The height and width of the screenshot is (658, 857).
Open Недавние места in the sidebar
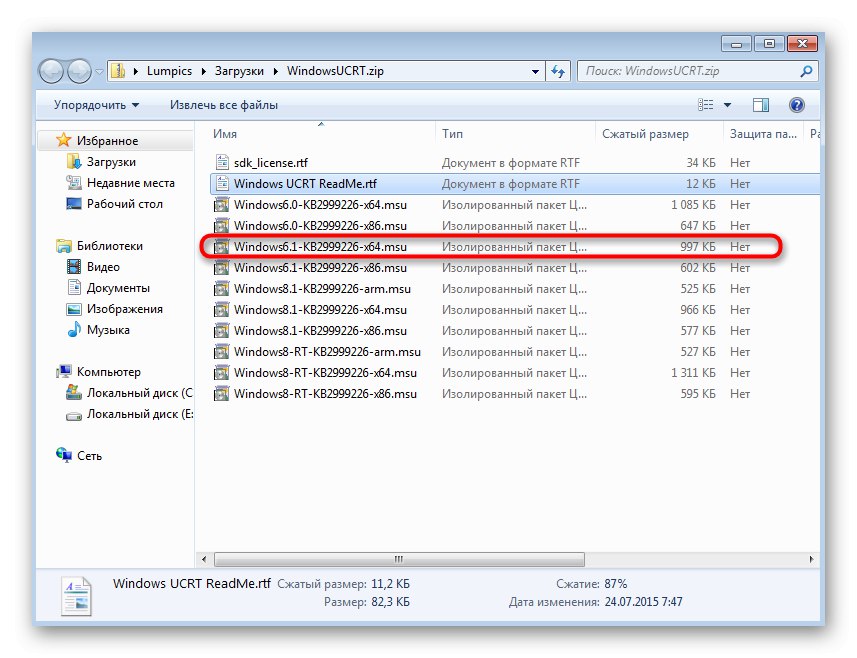[x=131, y=183]
